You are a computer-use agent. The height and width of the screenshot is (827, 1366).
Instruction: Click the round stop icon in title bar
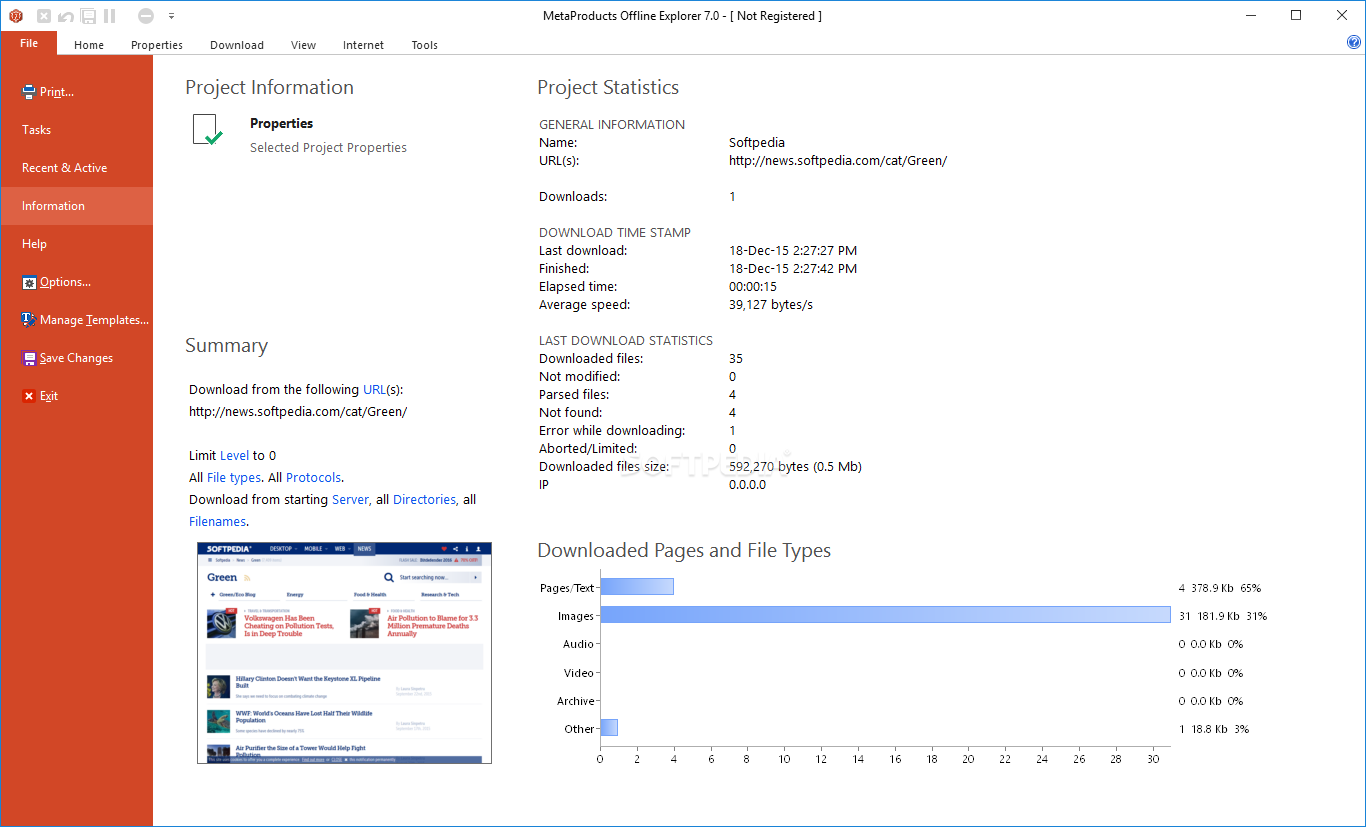pyautogui.click(x=146, y=16)
